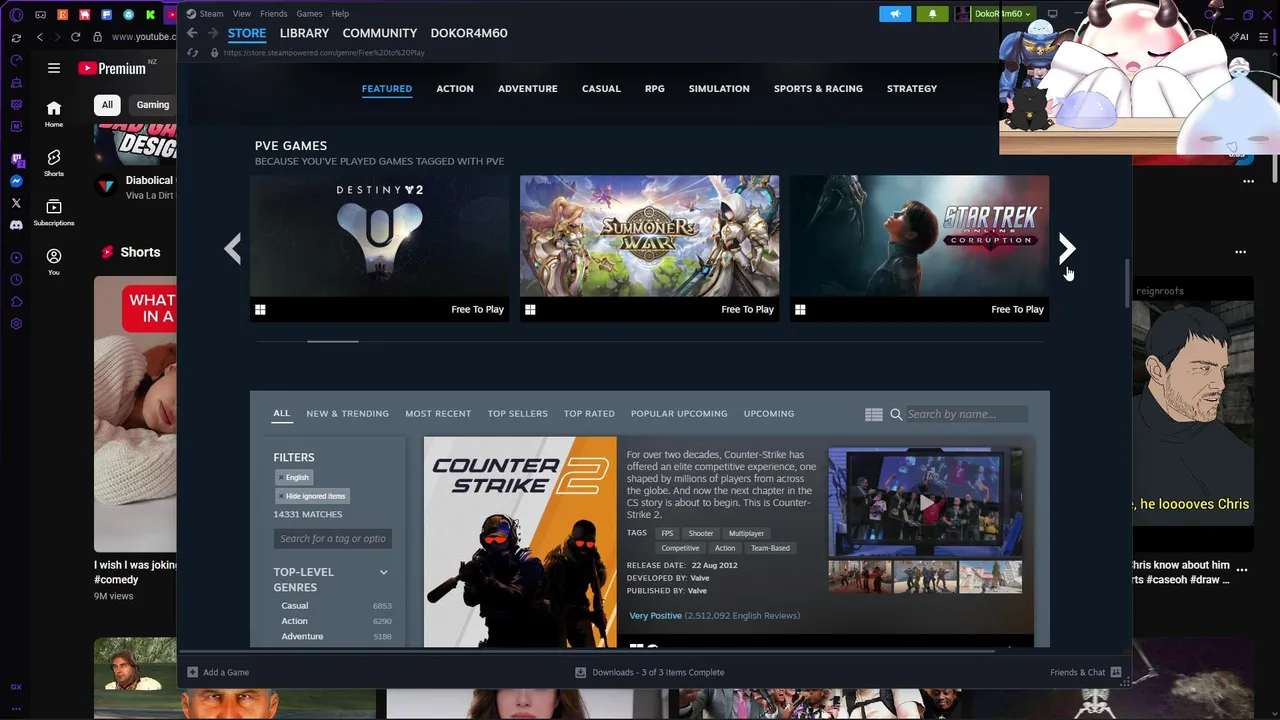
Task: Switch to TOP SELLERS list tab
Action: [517, 414]
